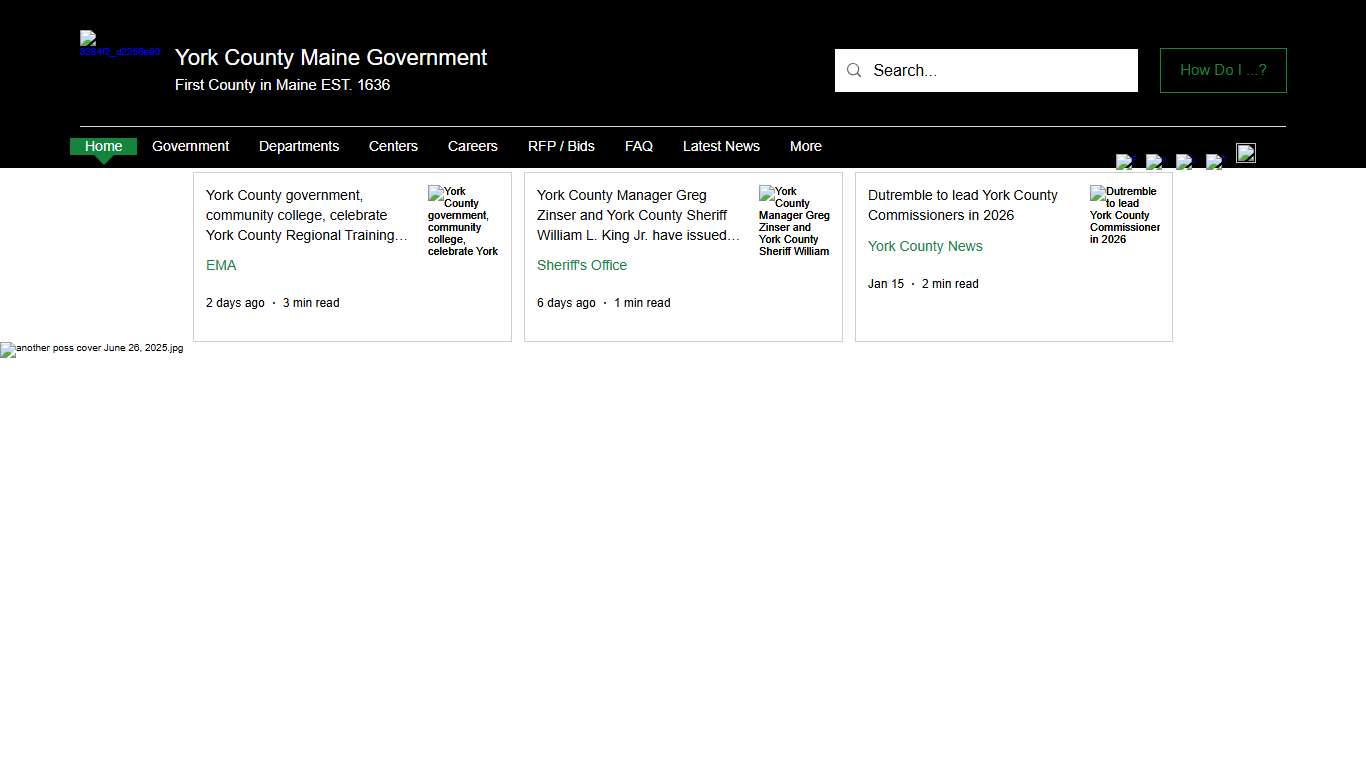
Task: Read the Dutremble to lead Commissioners article
Action: pyautogui.click(x=962, y=205)
